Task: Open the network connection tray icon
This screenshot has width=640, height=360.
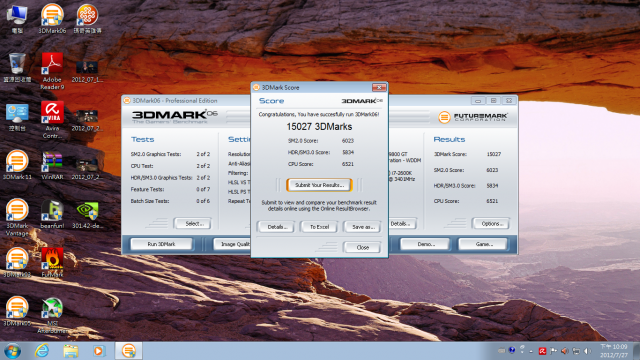Action: coord(576,351)
